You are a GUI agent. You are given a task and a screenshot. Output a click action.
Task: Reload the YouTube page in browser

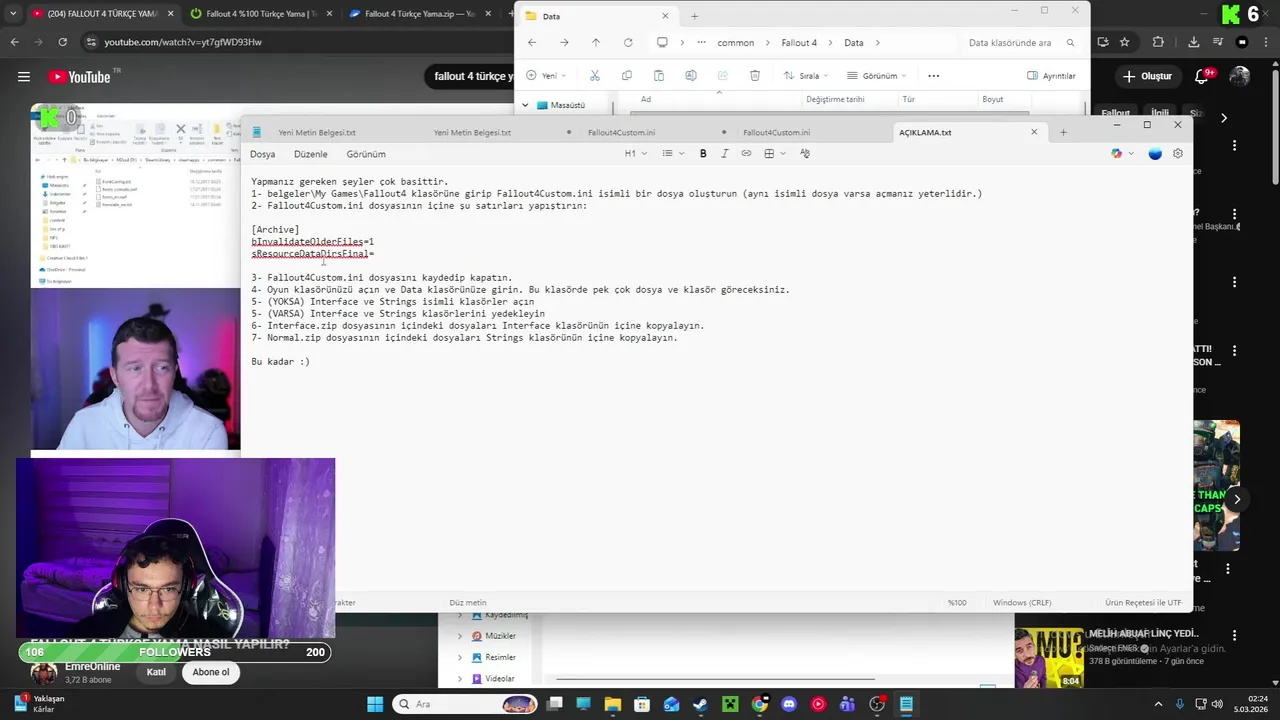pos(62,42)
